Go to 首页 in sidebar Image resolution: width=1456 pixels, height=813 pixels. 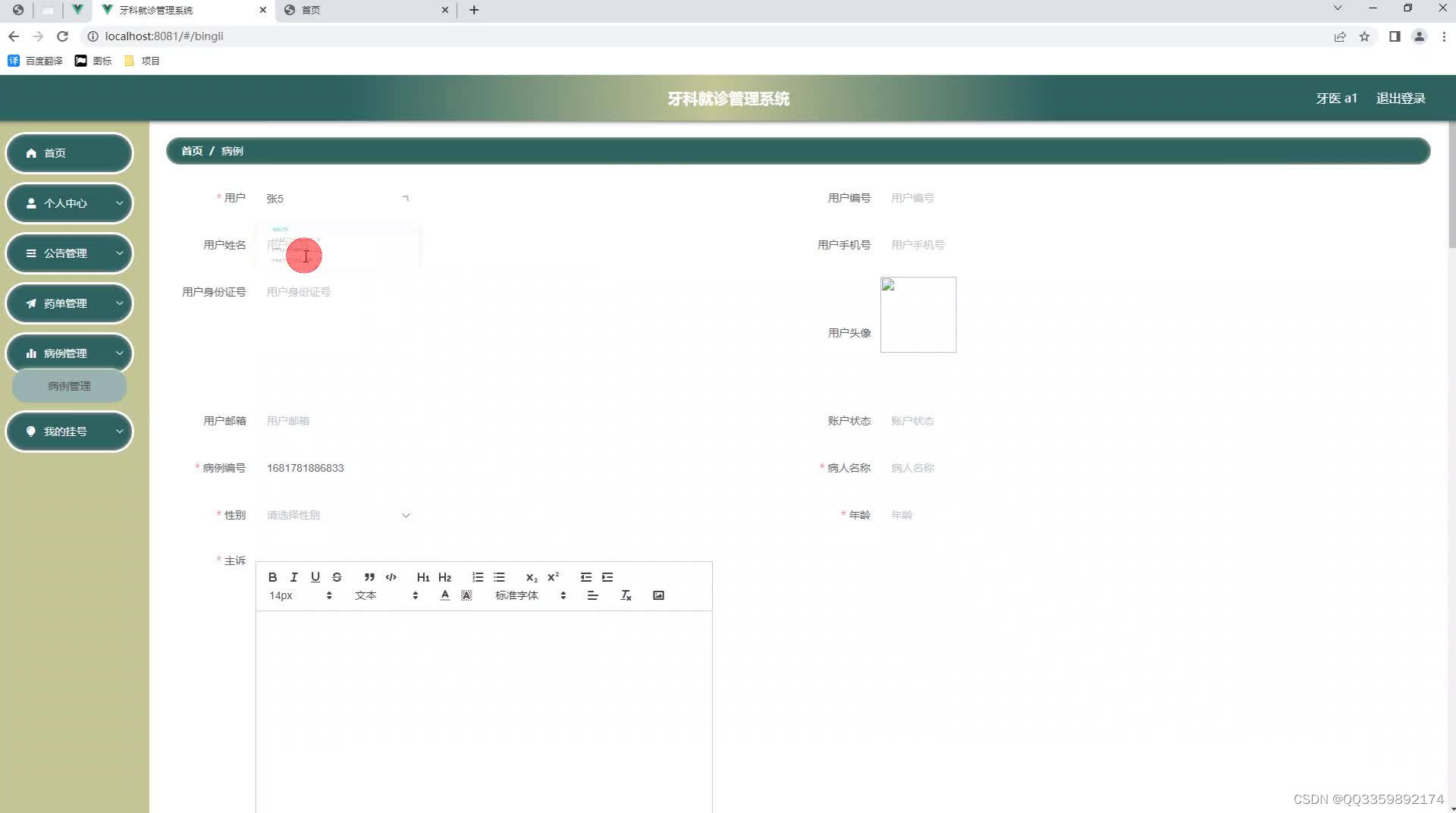(x=69, y=153)
